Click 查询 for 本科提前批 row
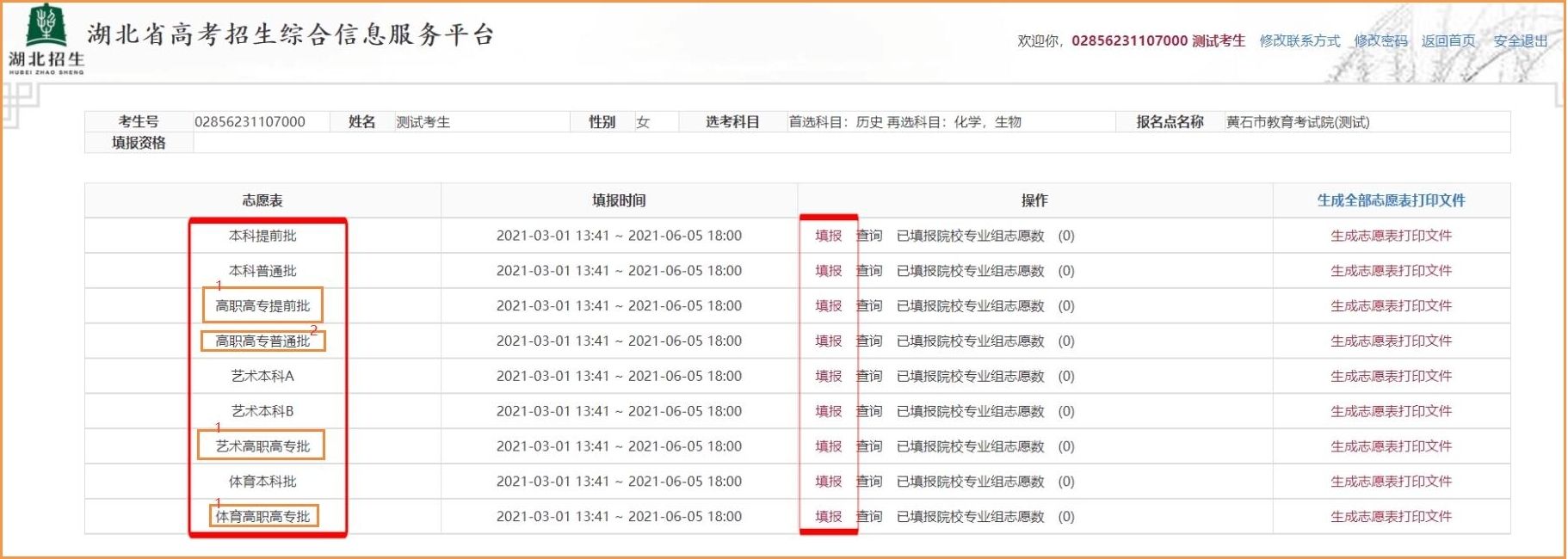This screenshot has width=1568, height=559. 869,236
